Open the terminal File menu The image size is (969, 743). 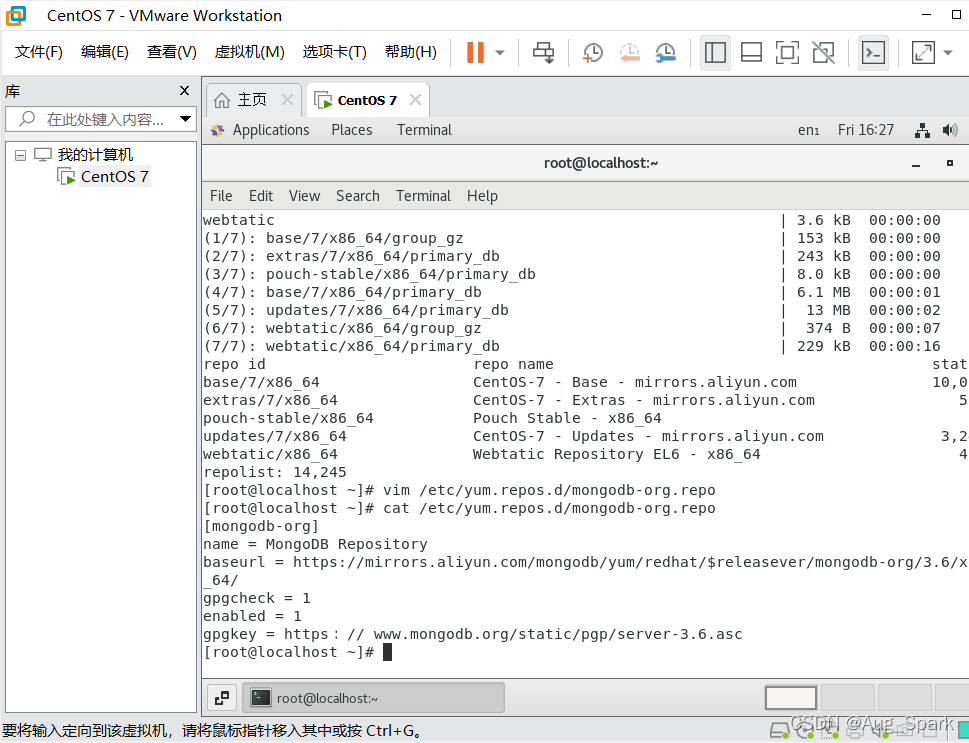[221, 196]
